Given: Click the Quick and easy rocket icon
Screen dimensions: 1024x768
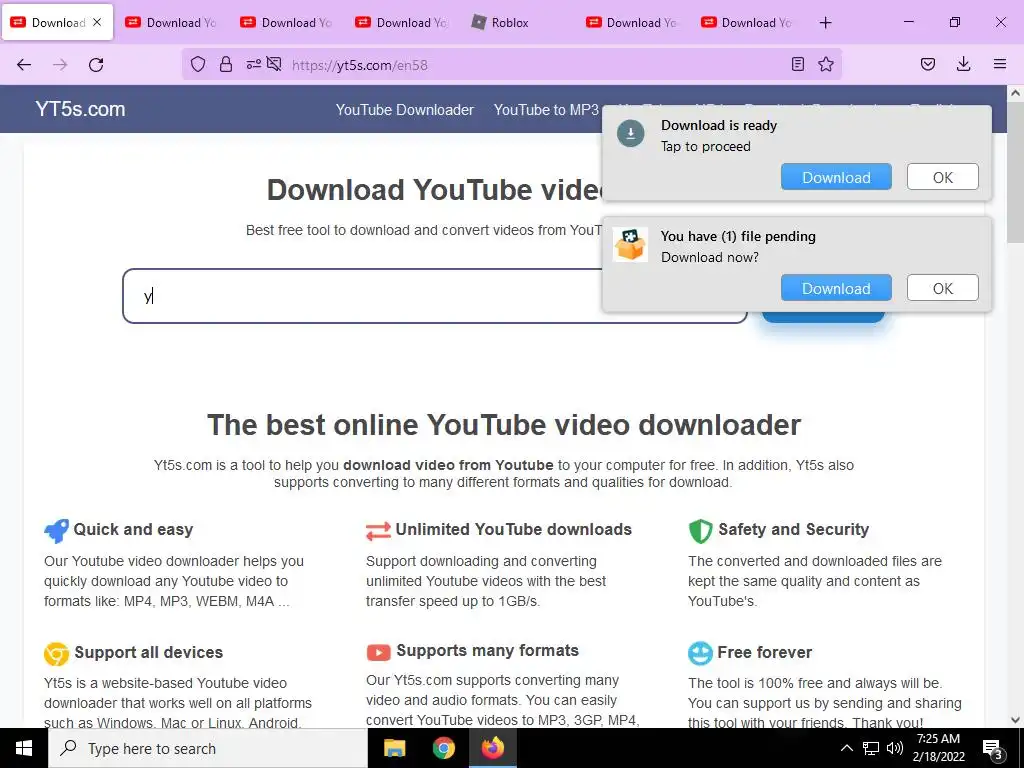Looking at the screenshot, I should (x=56, y=531).
